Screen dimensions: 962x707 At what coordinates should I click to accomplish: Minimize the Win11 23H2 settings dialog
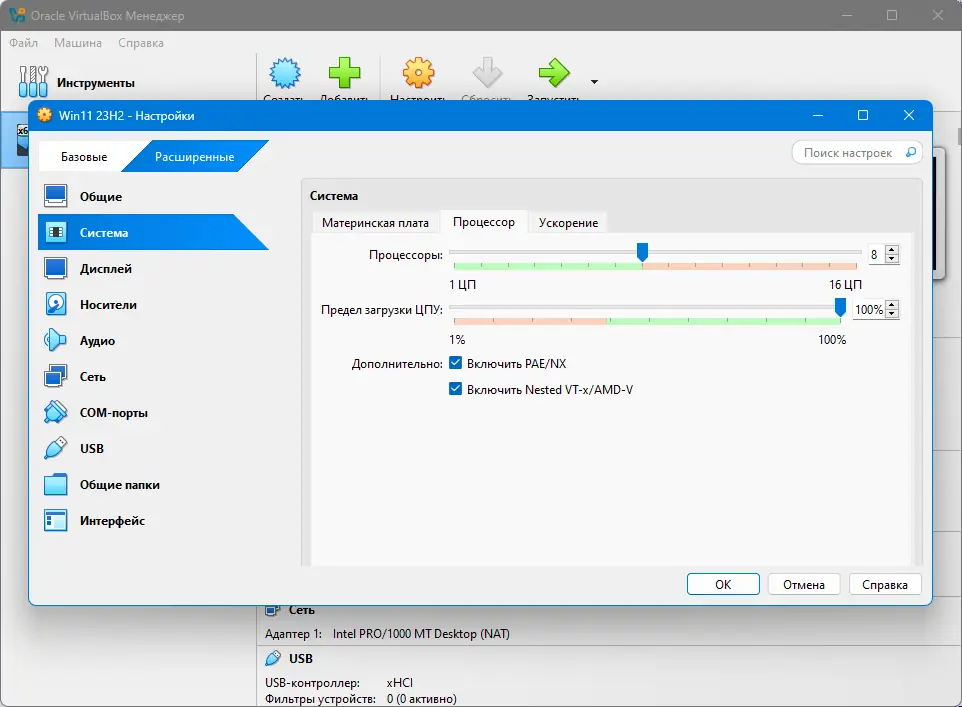pyautogui.click(x=818, y=115)
